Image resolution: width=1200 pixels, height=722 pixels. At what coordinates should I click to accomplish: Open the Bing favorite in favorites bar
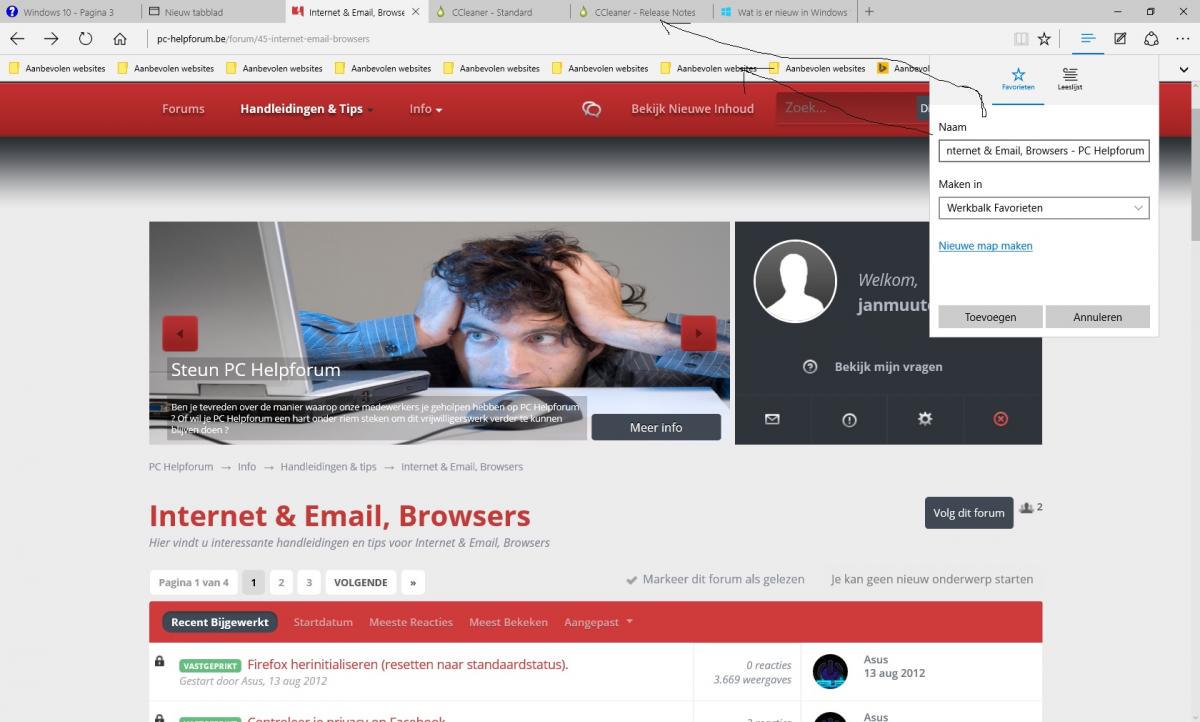tap(884, 68)
